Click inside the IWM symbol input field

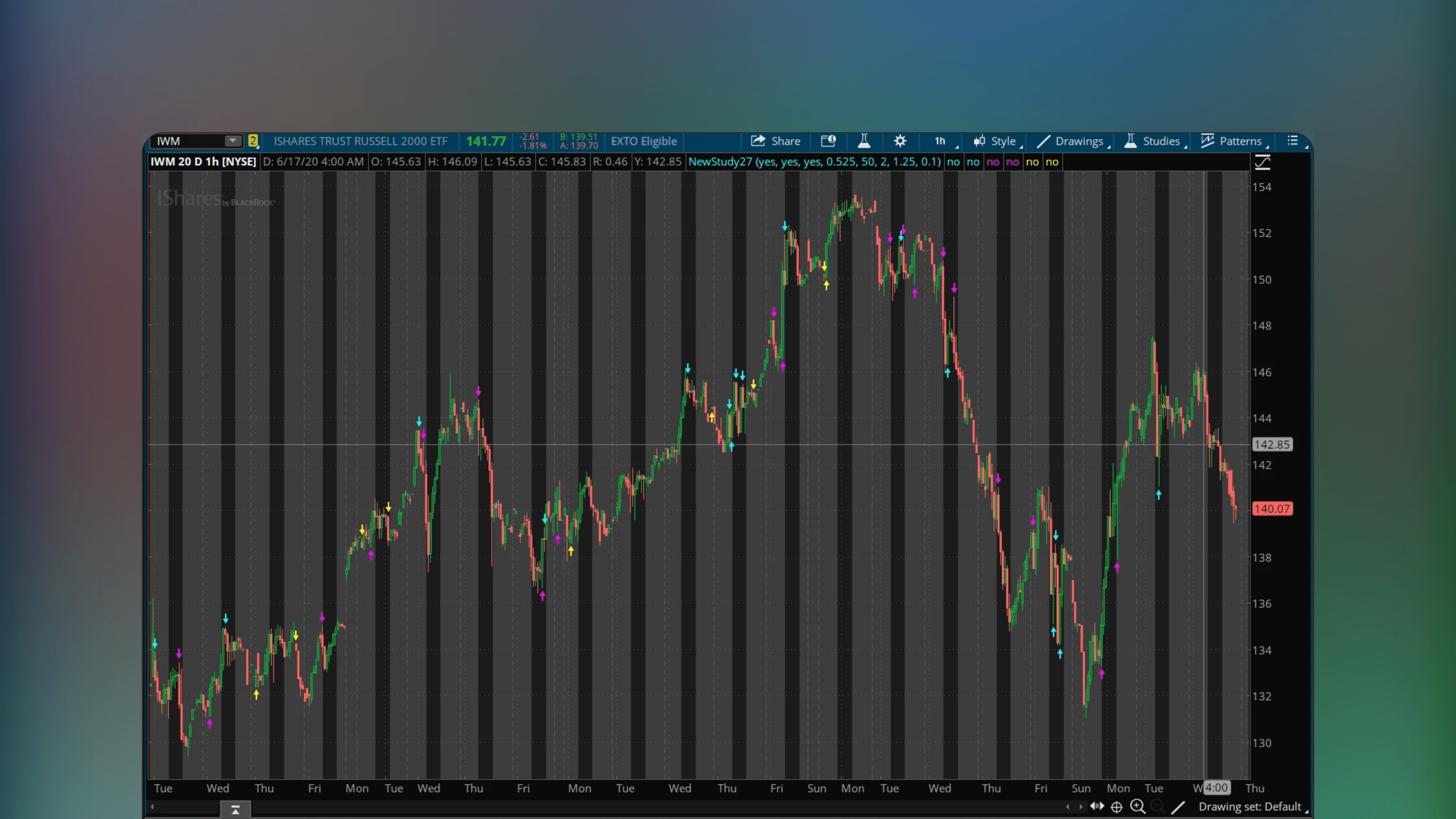(x=187, y=141)
